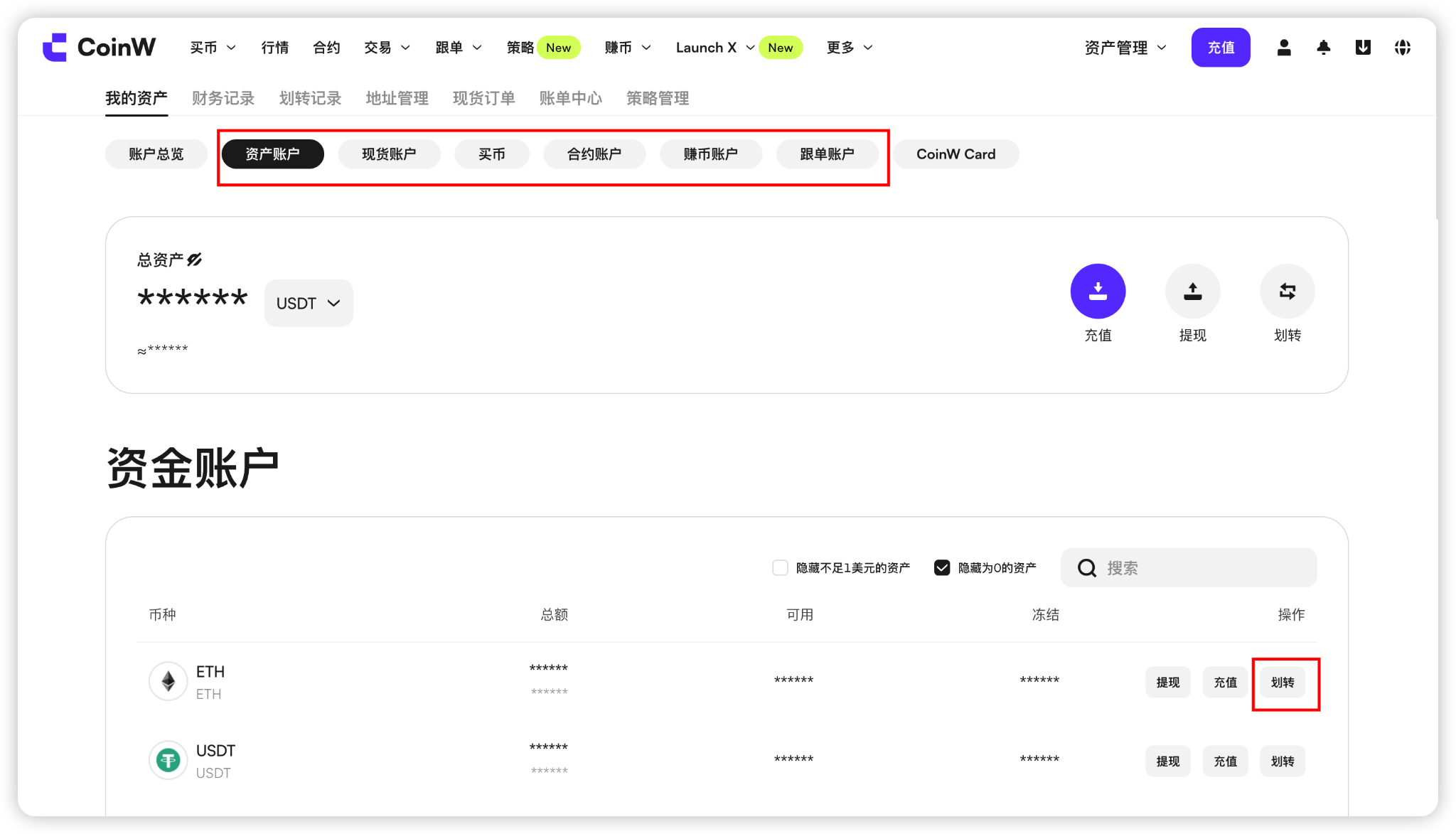This screenshot has width=1456, height=834.
Task: Click the USDT coin icon
Action: pos(168,760)
